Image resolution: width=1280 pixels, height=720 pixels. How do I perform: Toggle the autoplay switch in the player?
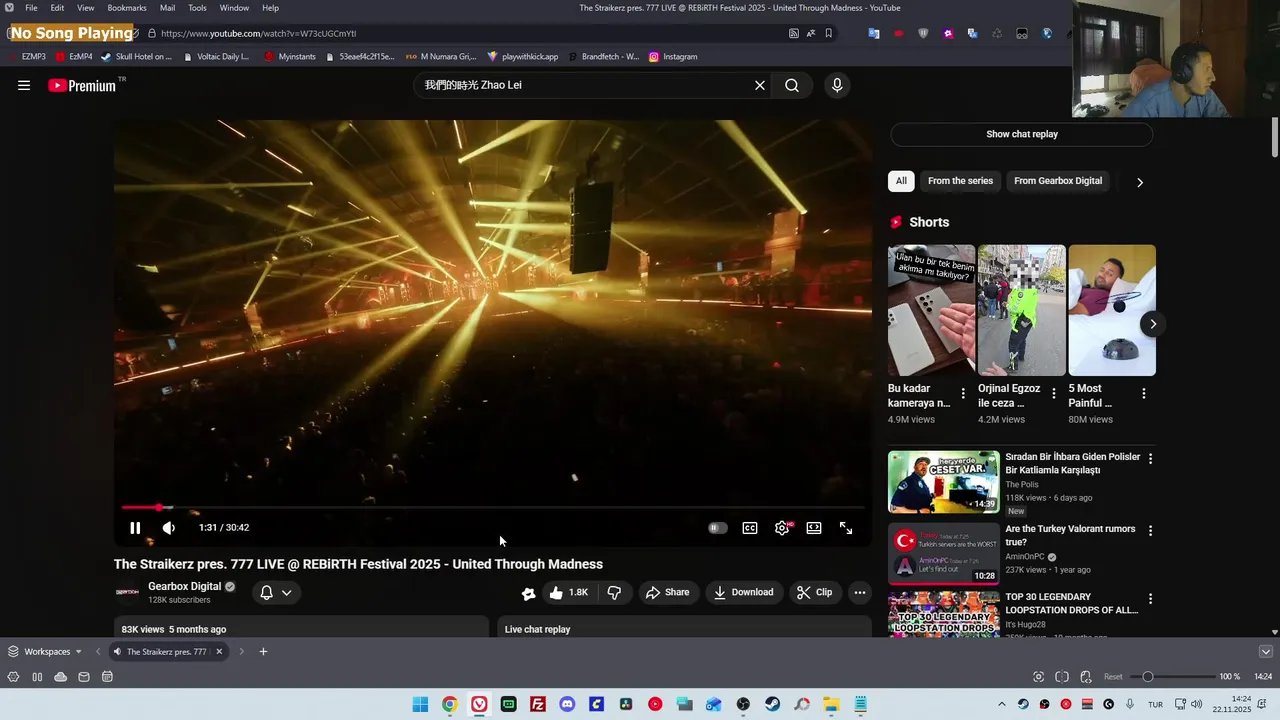tap(717, 528)
